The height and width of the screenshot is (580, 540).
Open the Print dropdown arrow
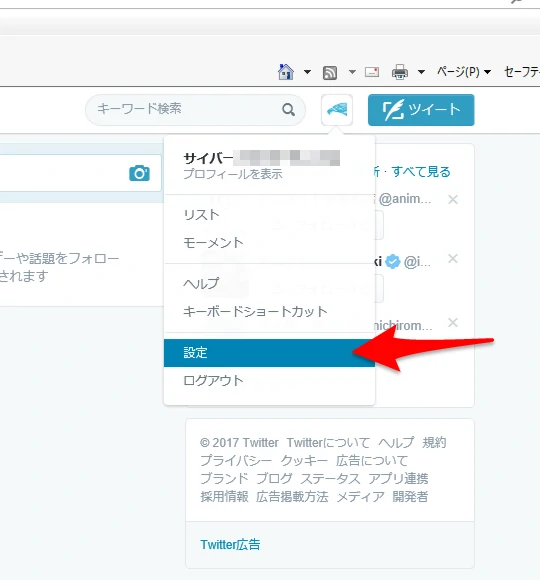(421, 72)
